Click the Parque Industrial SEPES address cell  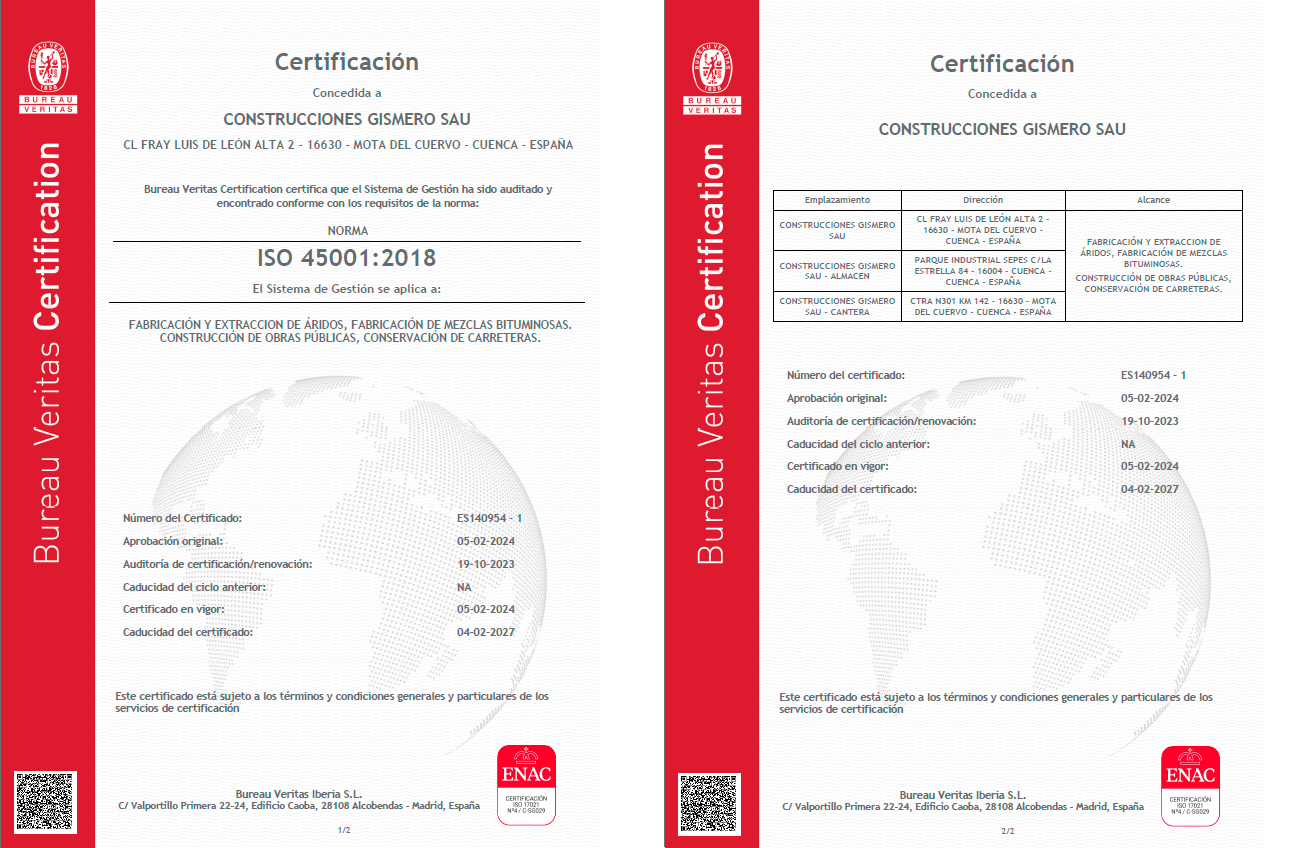click(x=982, y=270)
